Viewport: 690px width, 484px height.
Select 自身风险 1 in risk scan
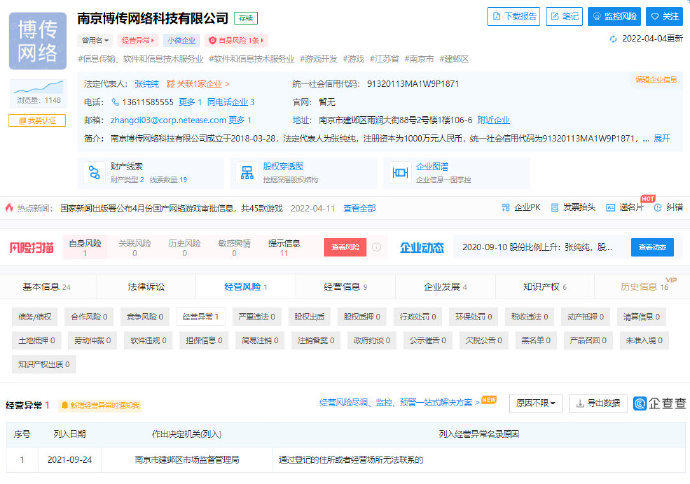tap(85, 247)
